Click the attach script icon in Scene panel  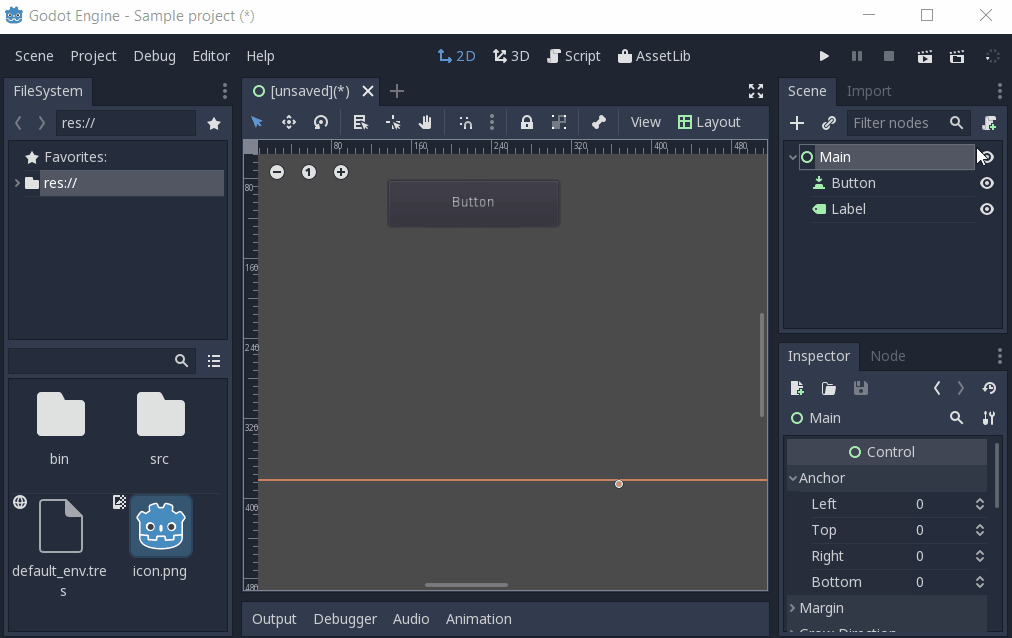click(x=988, y=123)
